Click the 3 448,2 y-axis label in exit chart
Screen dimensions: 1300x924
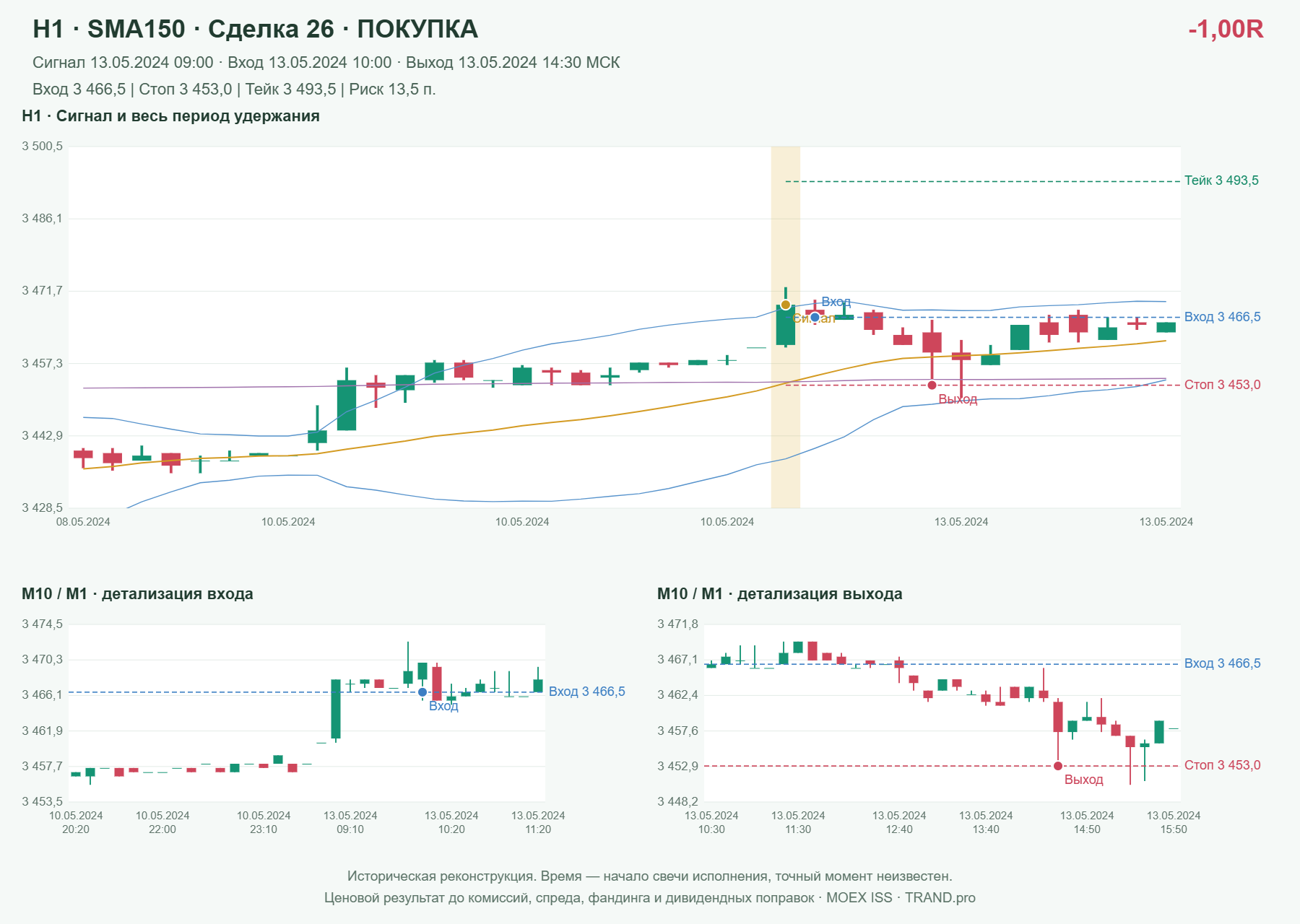point(678,801)
